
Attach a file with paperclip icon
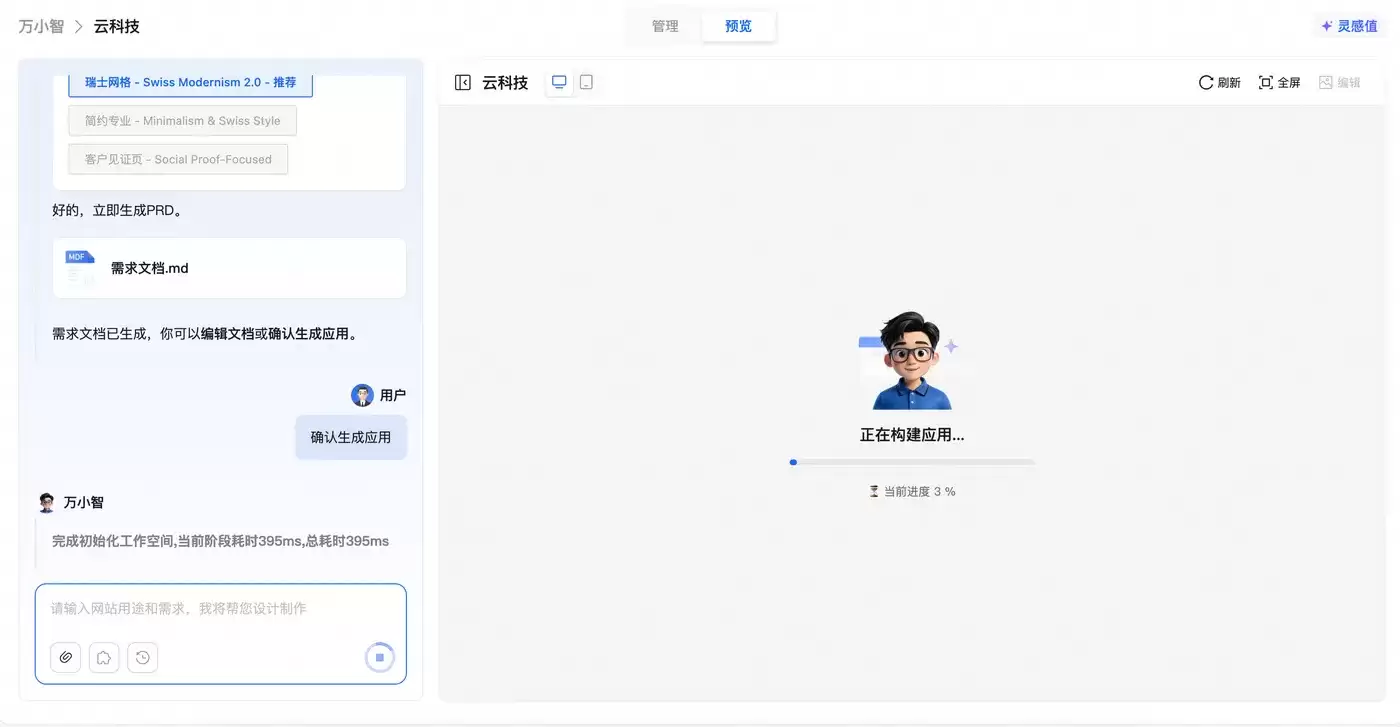(x=66, y=657)
